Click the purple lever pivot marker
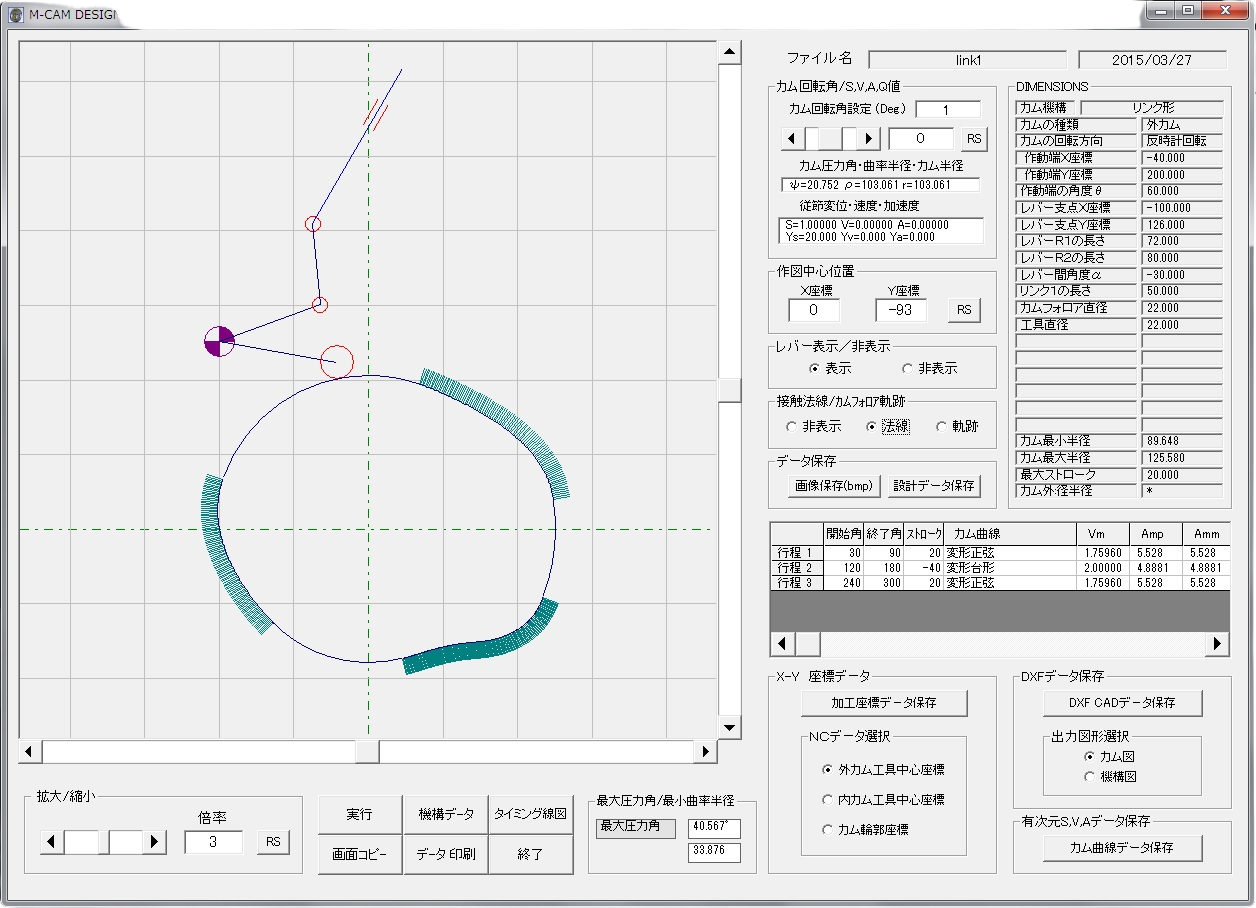This screenshot has width=1256, height=908. click(219, 341)
